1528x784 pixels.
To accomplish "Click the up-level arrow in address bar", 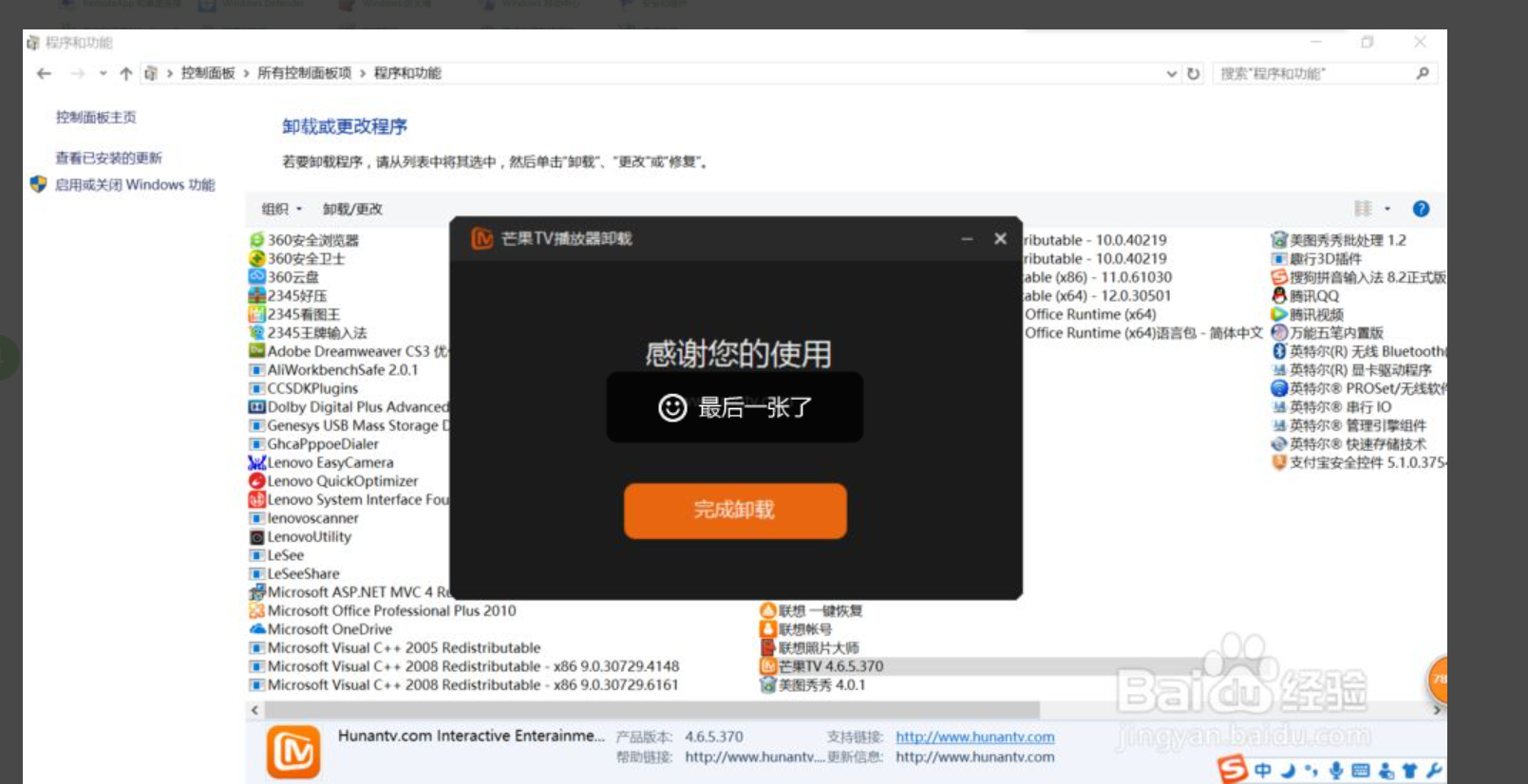I will coord(125,73).
